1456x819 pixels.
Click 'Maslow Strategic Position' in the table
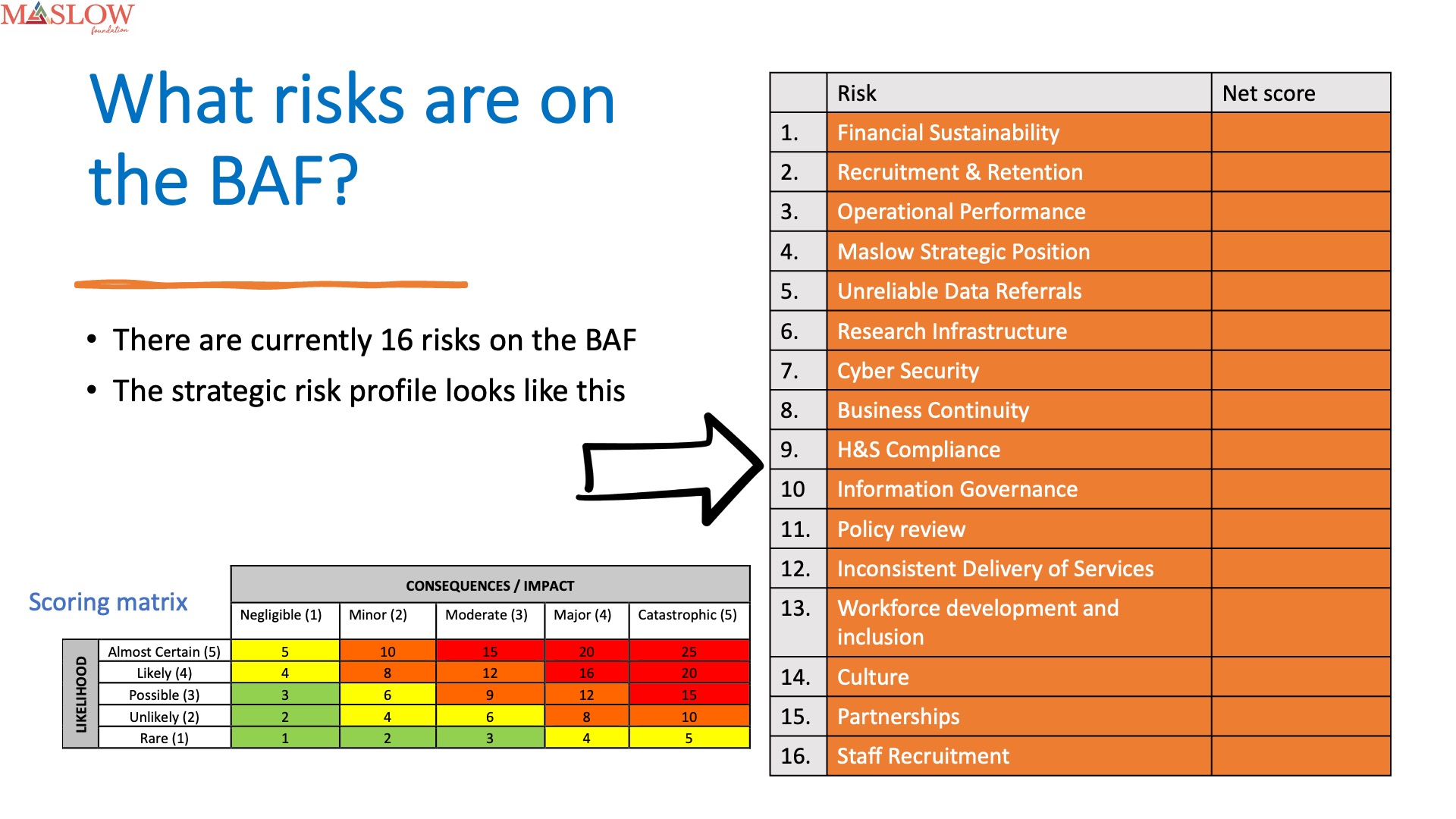tap(963, 252)
